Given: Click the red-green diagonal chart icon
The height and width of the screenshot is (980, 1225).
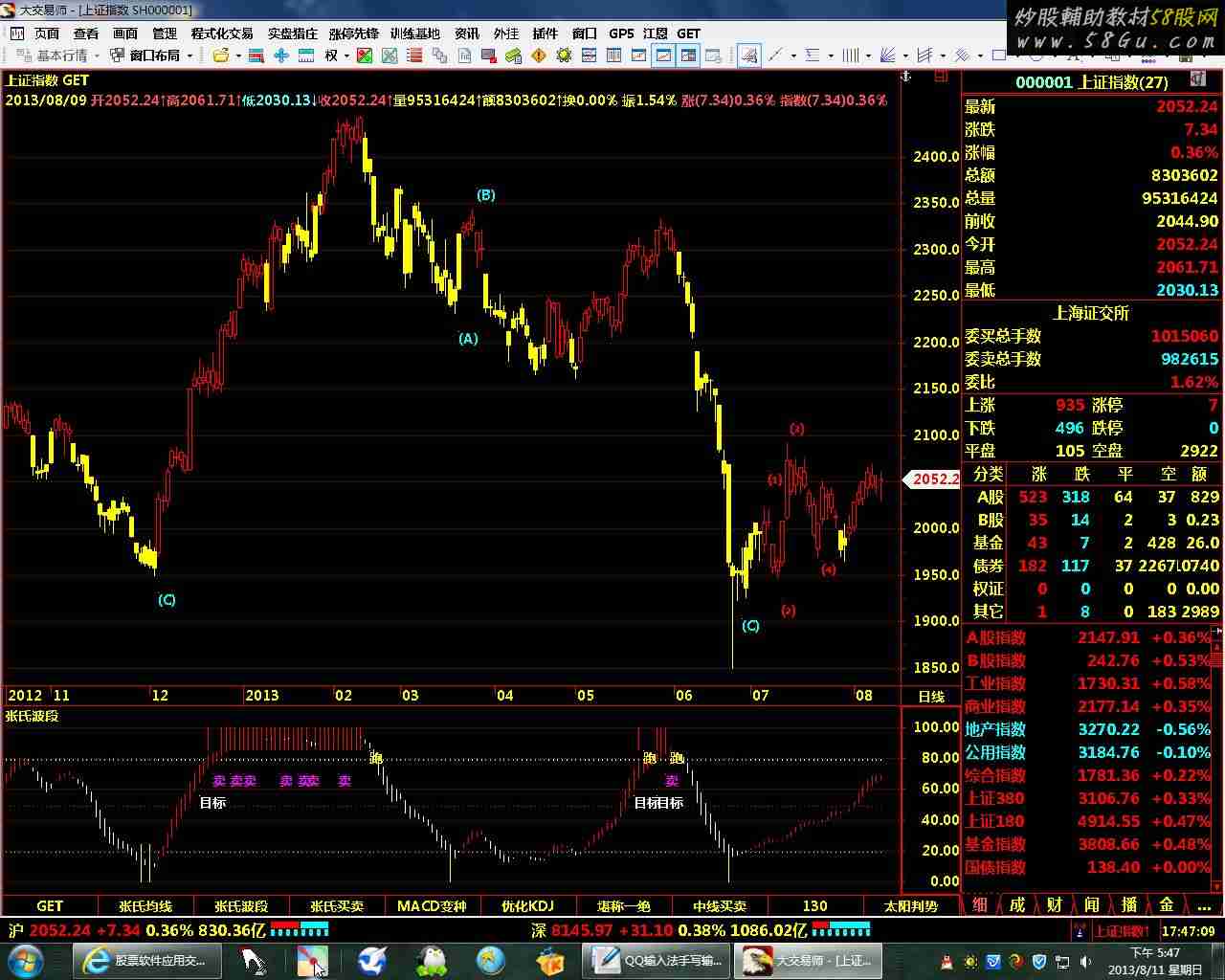Looking at the screenshot, I should [365, 56].
